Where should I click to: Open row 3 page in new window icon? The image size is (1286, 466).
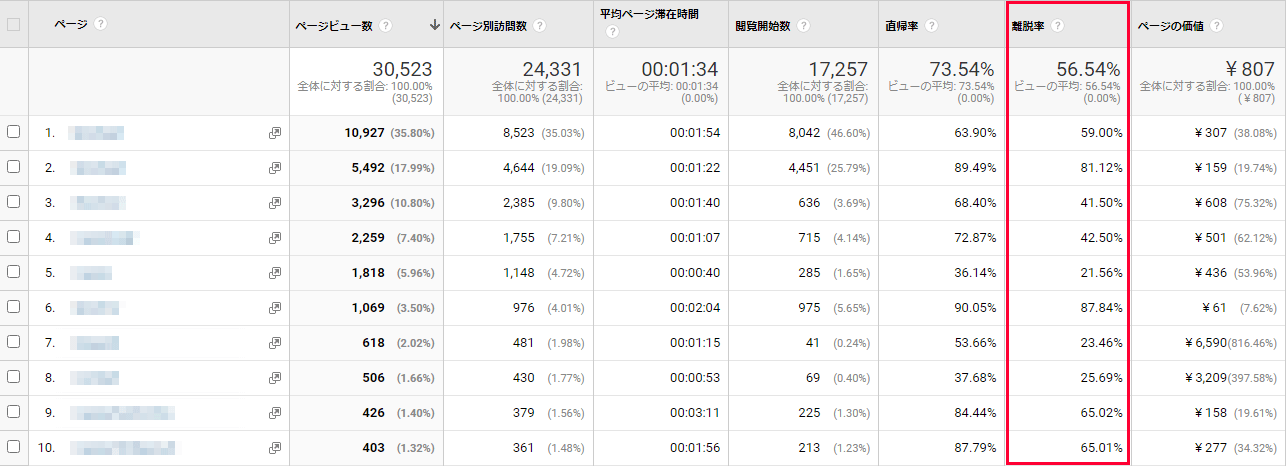[x=275, y=203]
